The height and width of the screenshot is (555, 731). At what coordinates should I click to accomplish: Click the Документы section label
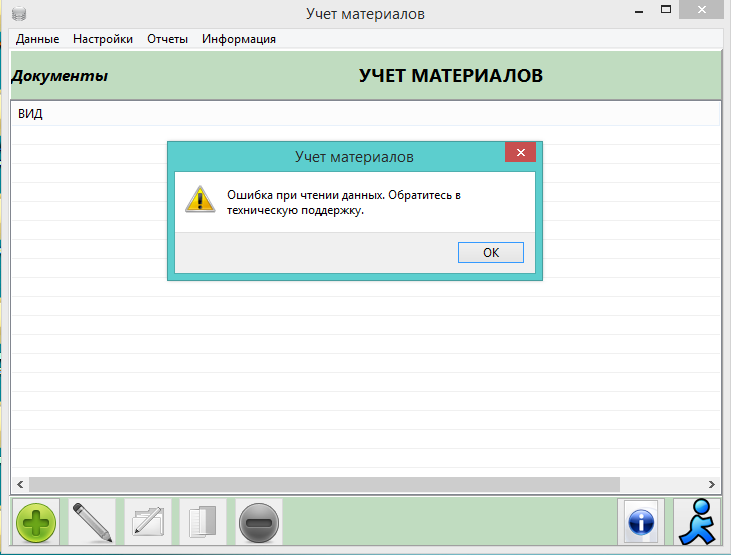coord(59,76)
